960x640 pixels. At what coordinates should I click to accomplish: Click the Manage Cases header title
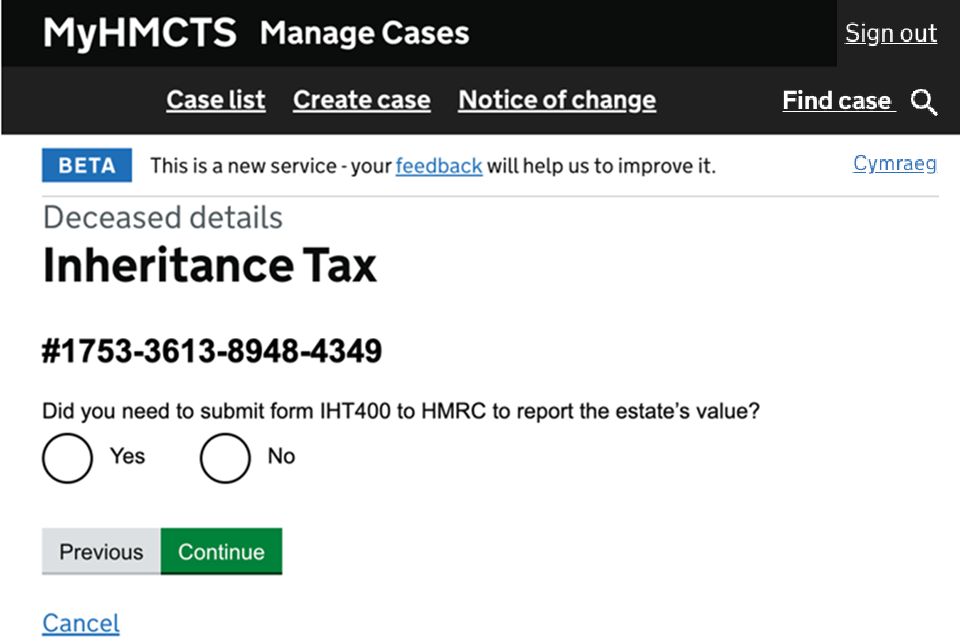pos(364,33)
